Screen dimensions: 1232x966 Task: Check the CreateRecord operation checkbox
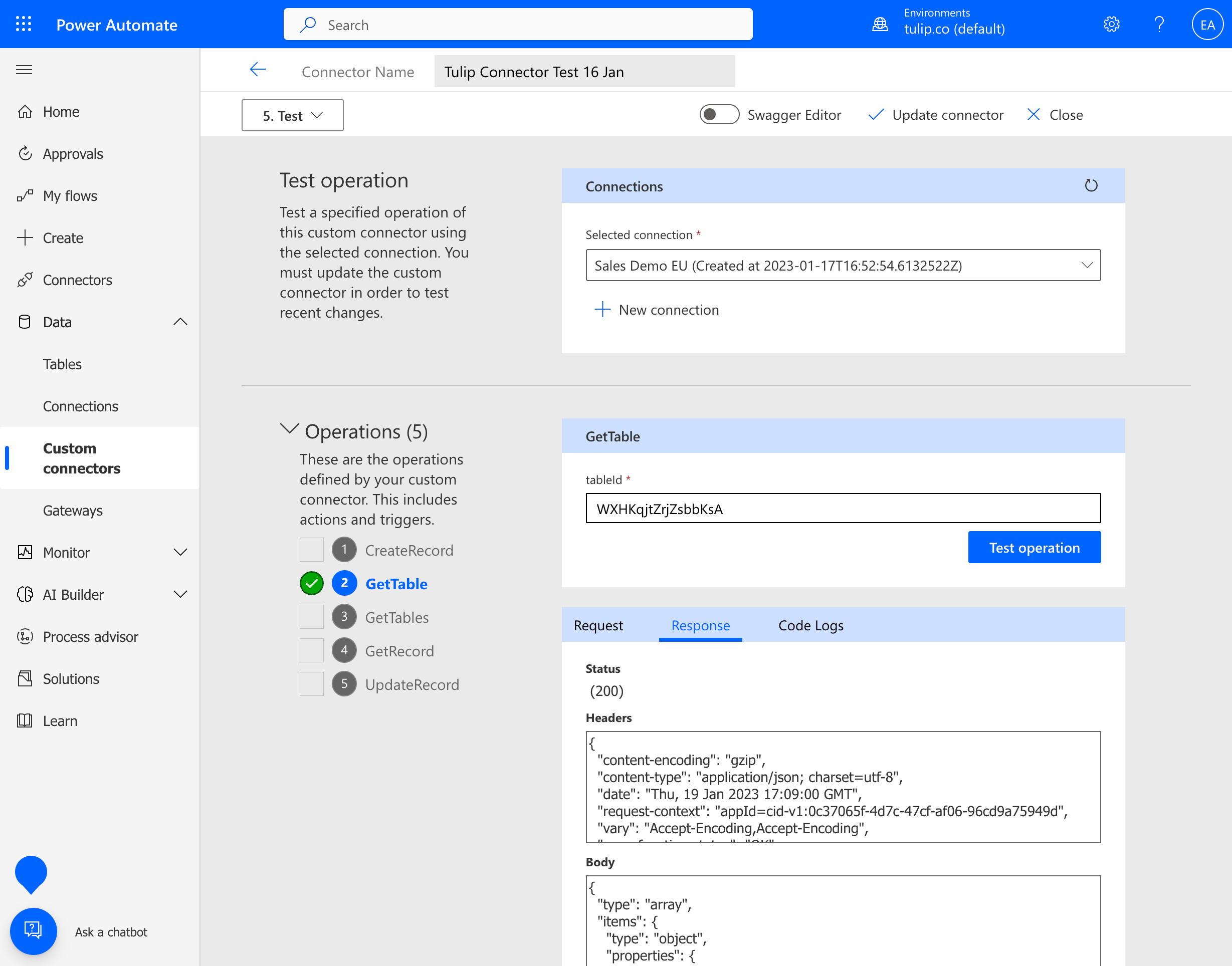[x=311, y=549]
